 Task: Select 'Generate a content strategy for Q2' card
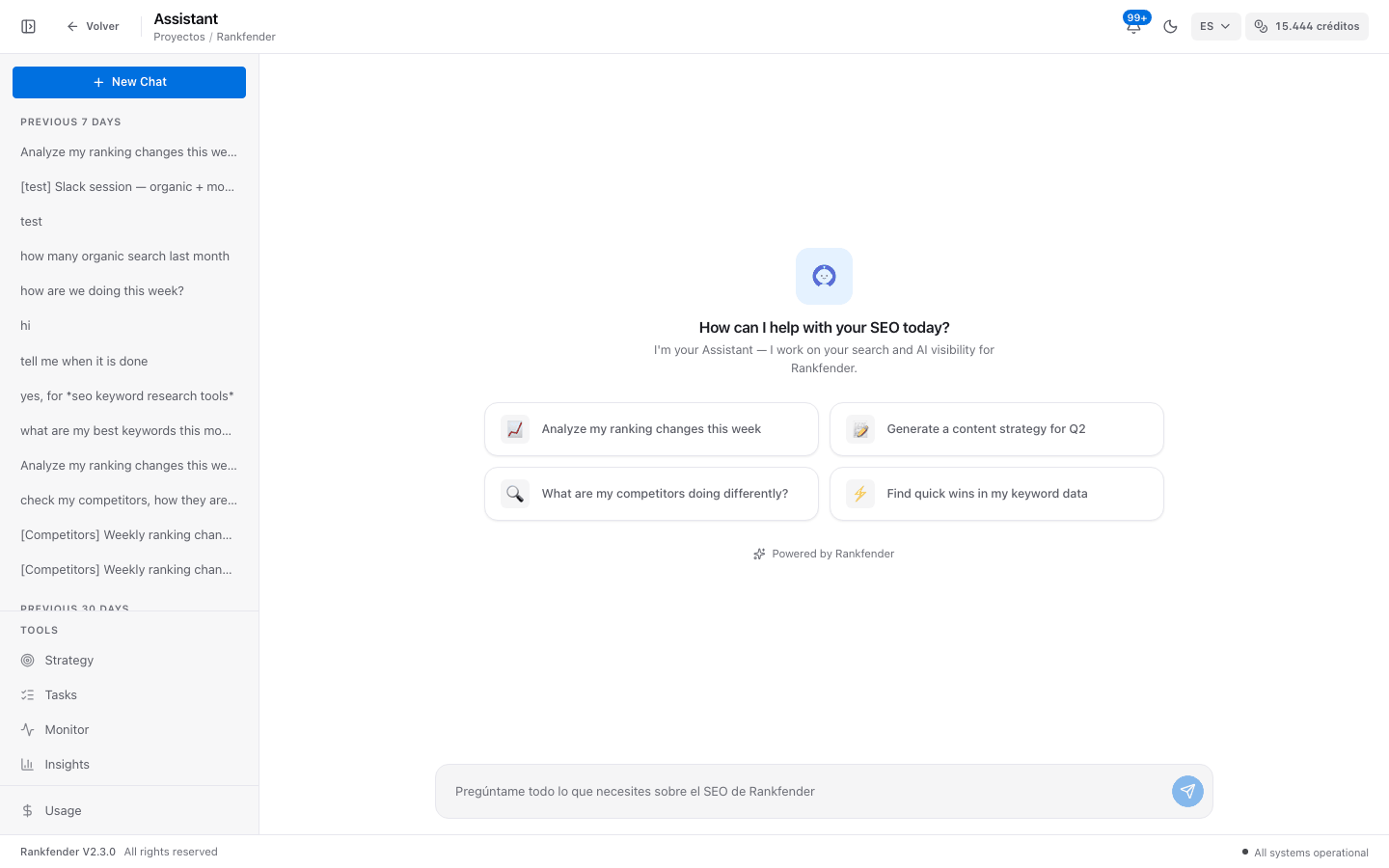tap(996, 429)
